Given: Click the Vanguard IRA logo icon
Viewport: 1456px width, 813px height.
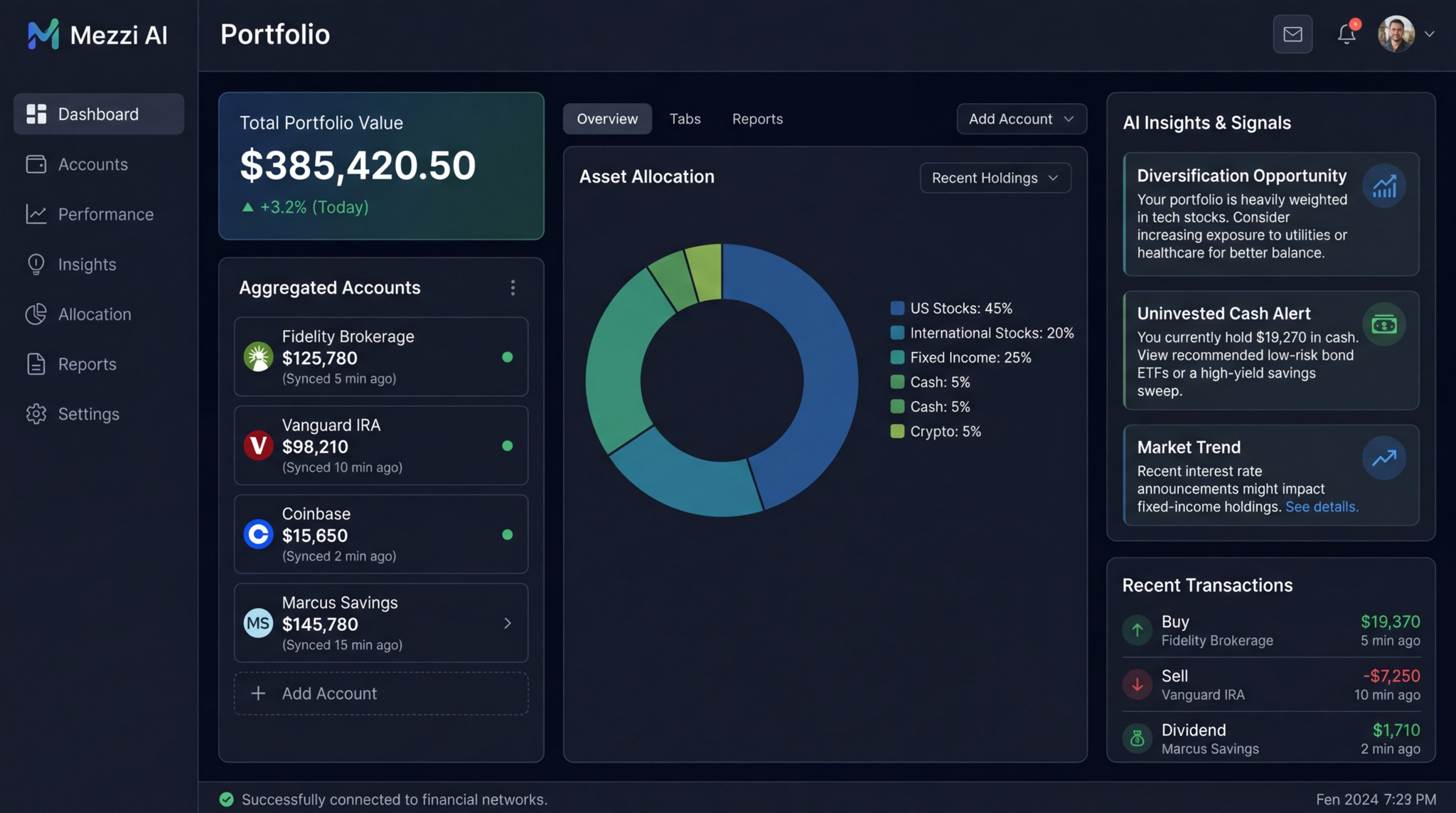Looking at the screenshot, I should point(258,446).
